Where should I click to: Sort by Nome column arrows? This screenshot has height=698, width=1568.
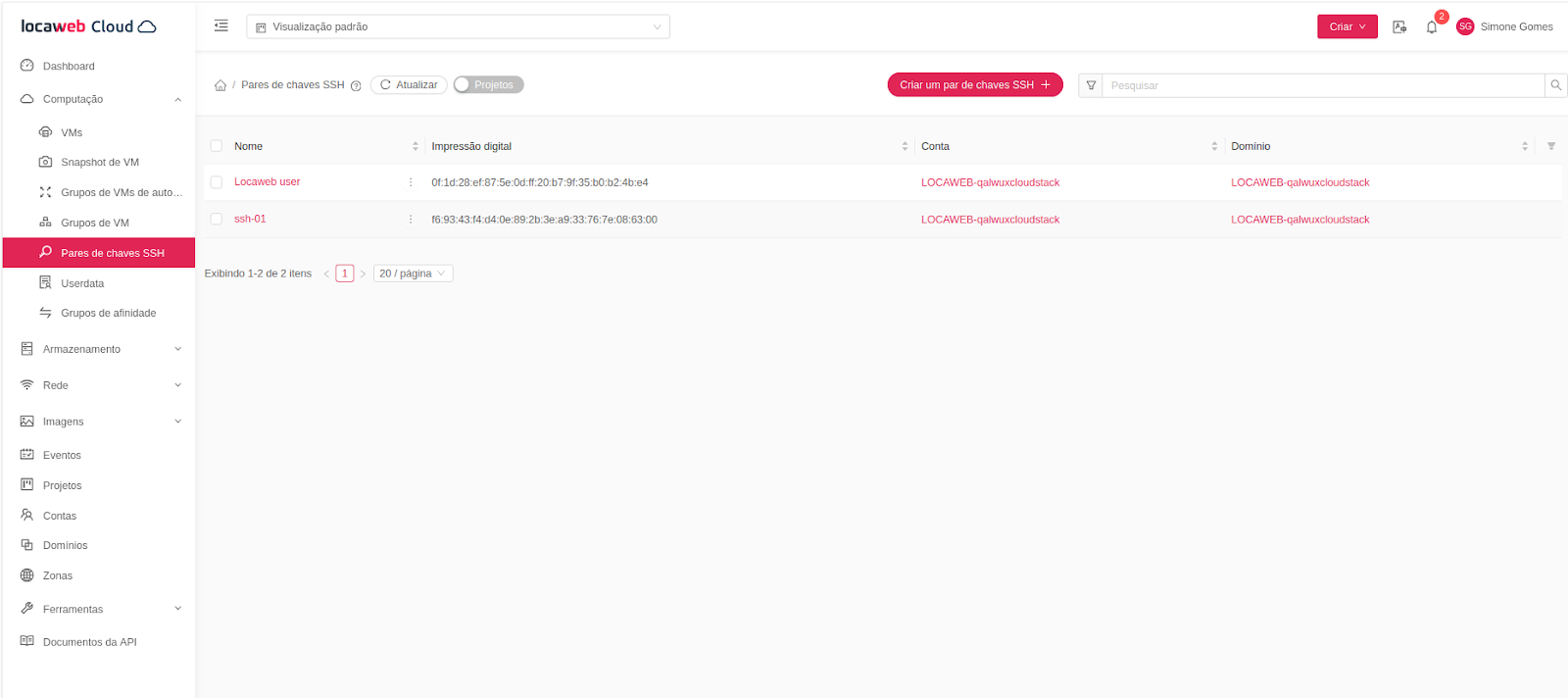tap(416, 146)
